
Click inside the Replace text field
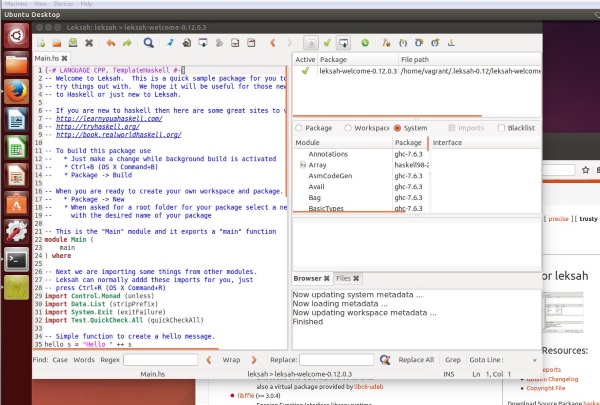[x=336, y=360]
